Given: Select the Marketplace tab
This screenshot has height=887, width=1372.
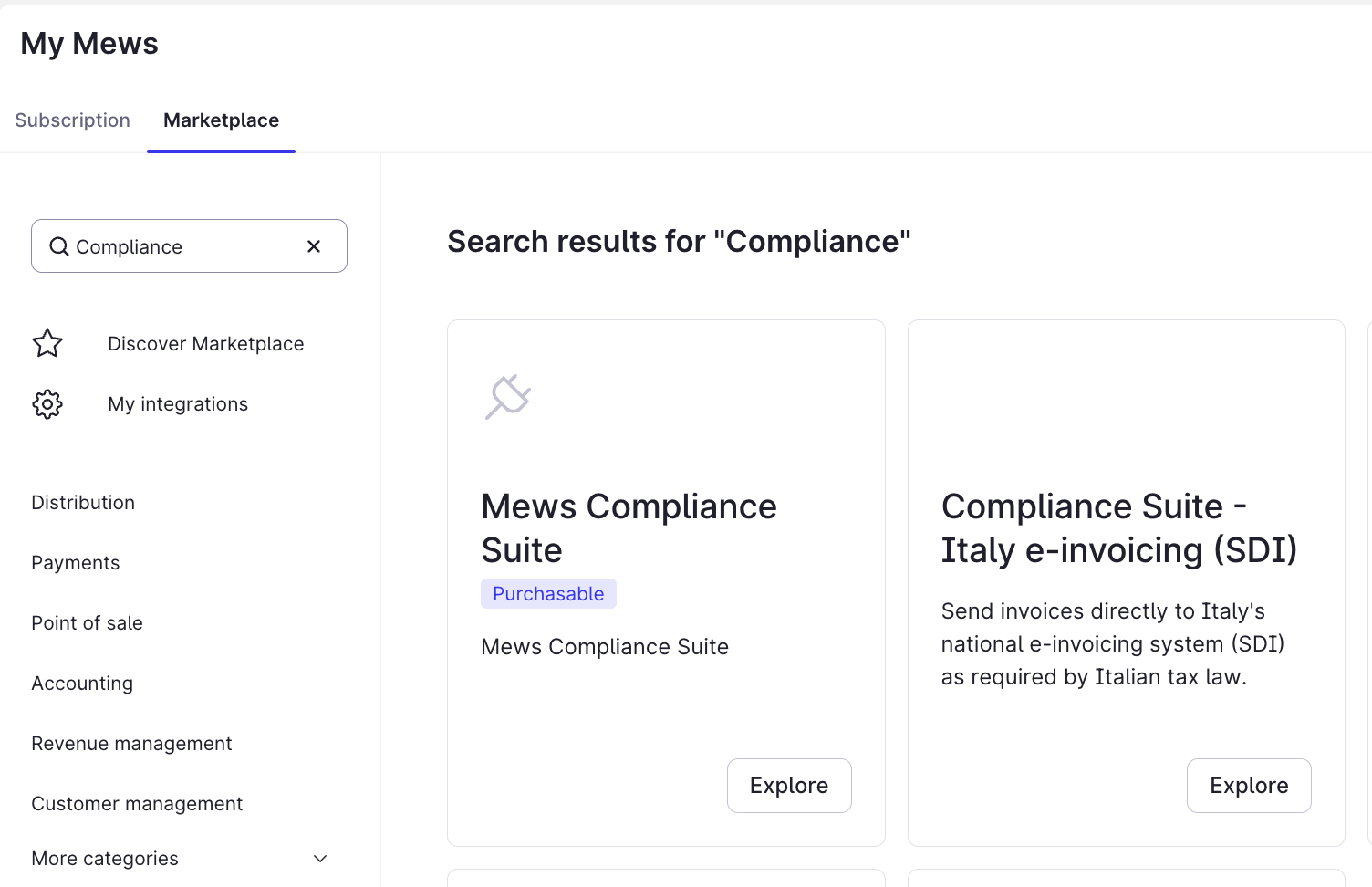Looking at the screenshot, I should 221,120.
